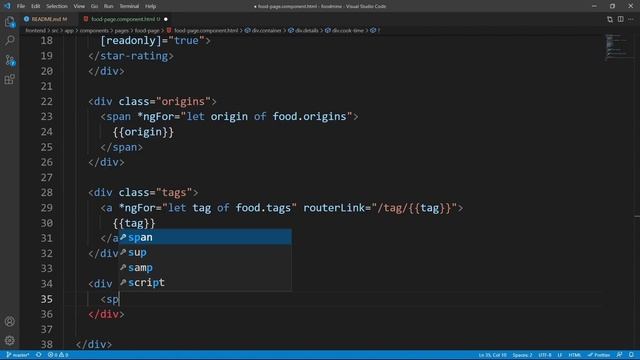Screen dimensions: 640x360
Task: Click line number 22 in the gutter
Action: pyautogui.click(x=47, y=101)
